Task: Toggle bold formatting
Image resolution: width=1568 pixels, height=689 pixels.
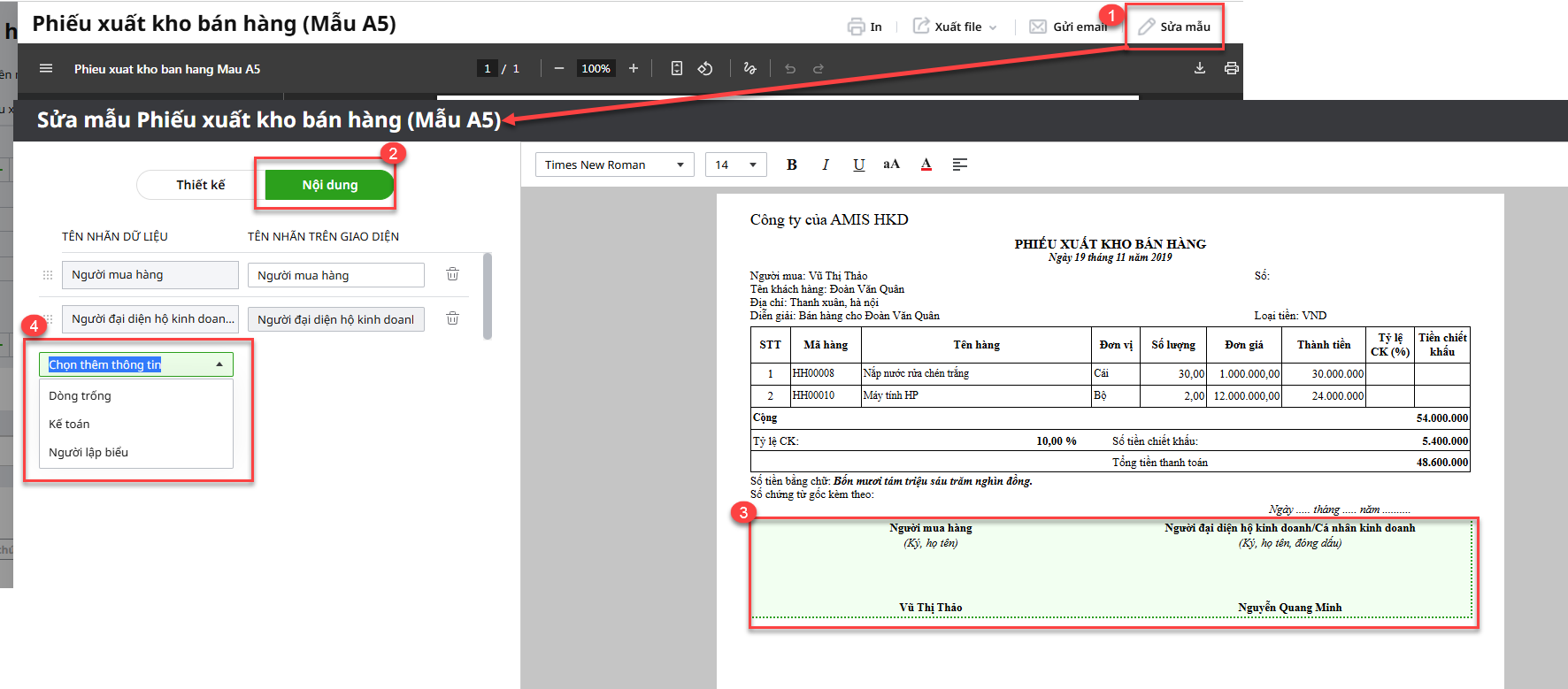Action: pos(792,165)
